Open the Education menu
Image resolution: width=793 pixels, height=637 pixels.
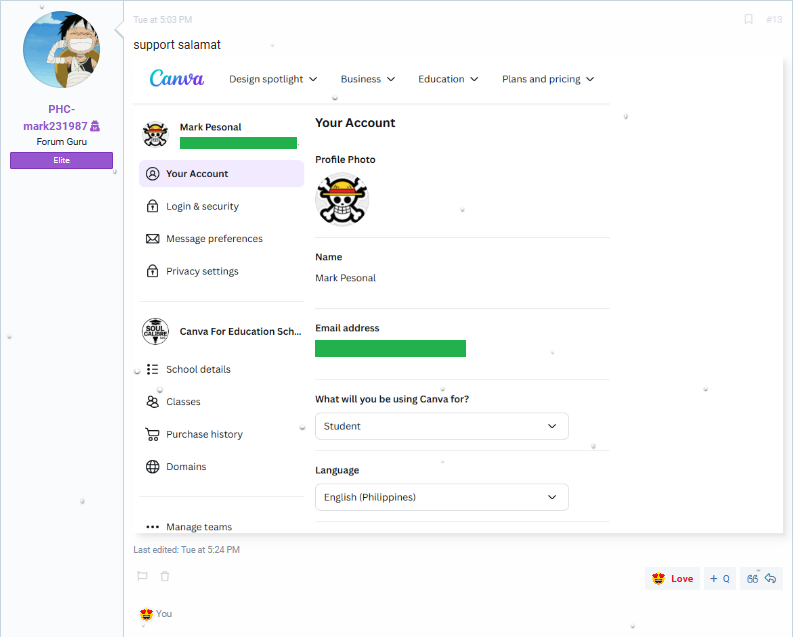(x=448, y=79)
